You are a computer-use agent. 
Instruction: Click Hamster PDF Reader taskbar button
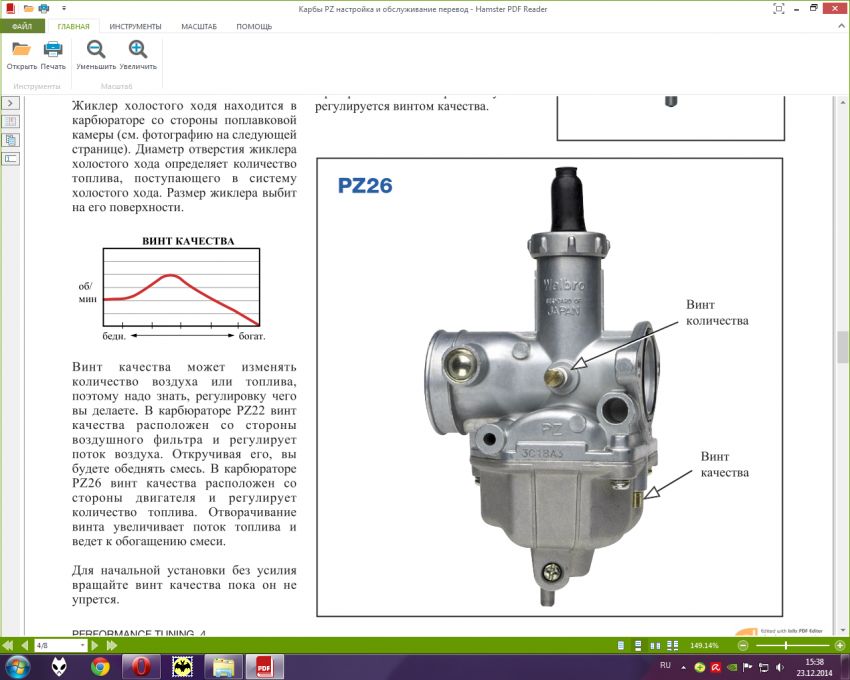point(265,667)
